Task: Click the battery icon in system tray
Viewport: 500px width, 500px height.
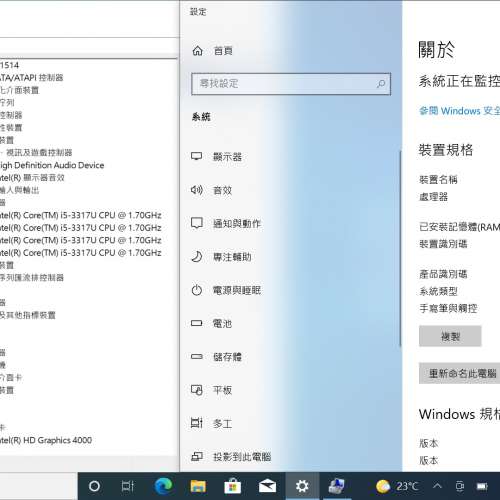Action: [482, 486]
